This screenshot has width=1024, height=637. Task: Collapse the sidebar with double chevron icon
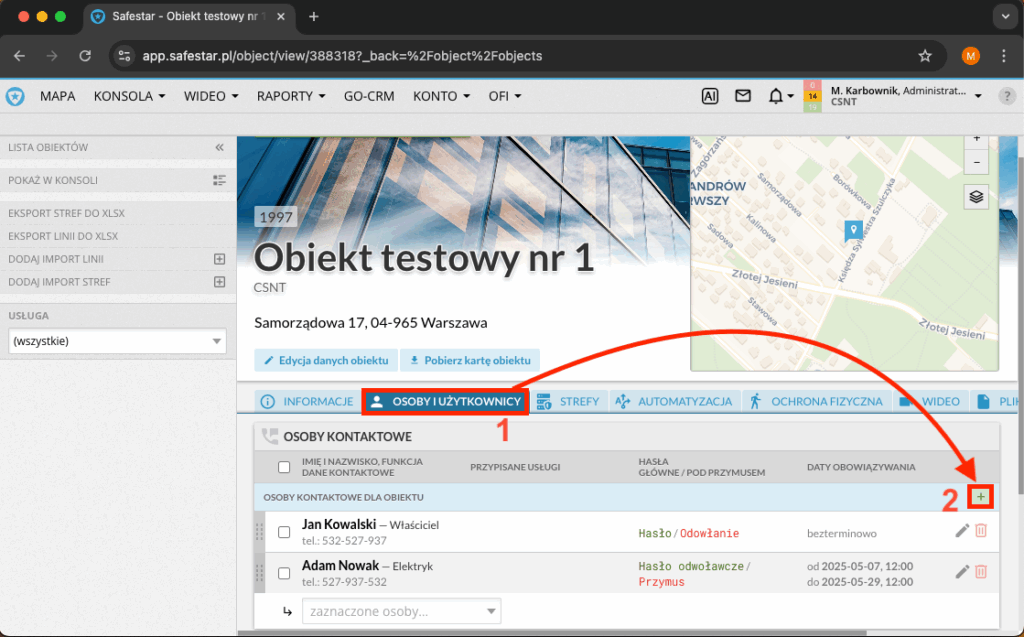coord(219,147)
